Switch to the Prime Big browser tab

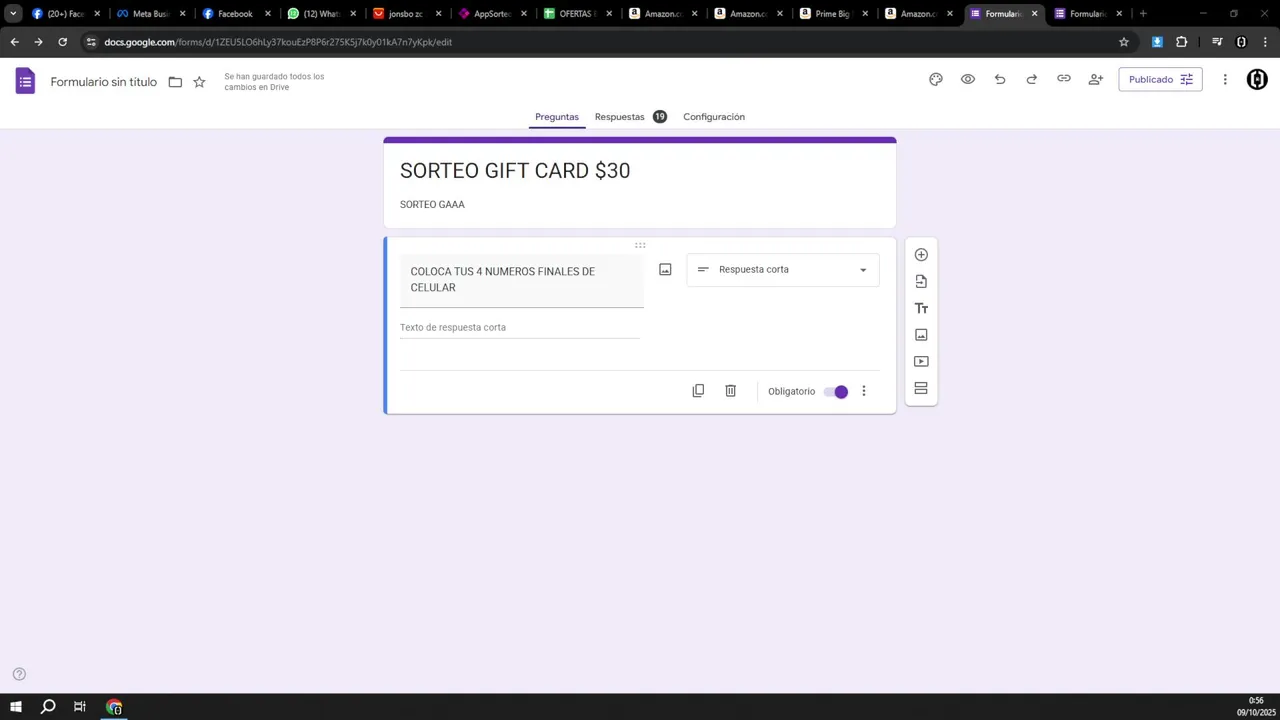pos(832,14)
